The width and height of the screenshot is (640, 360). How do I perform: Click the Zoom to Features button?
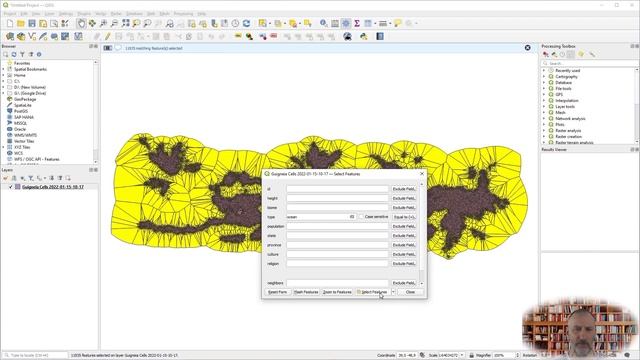(x=337, y=292)
